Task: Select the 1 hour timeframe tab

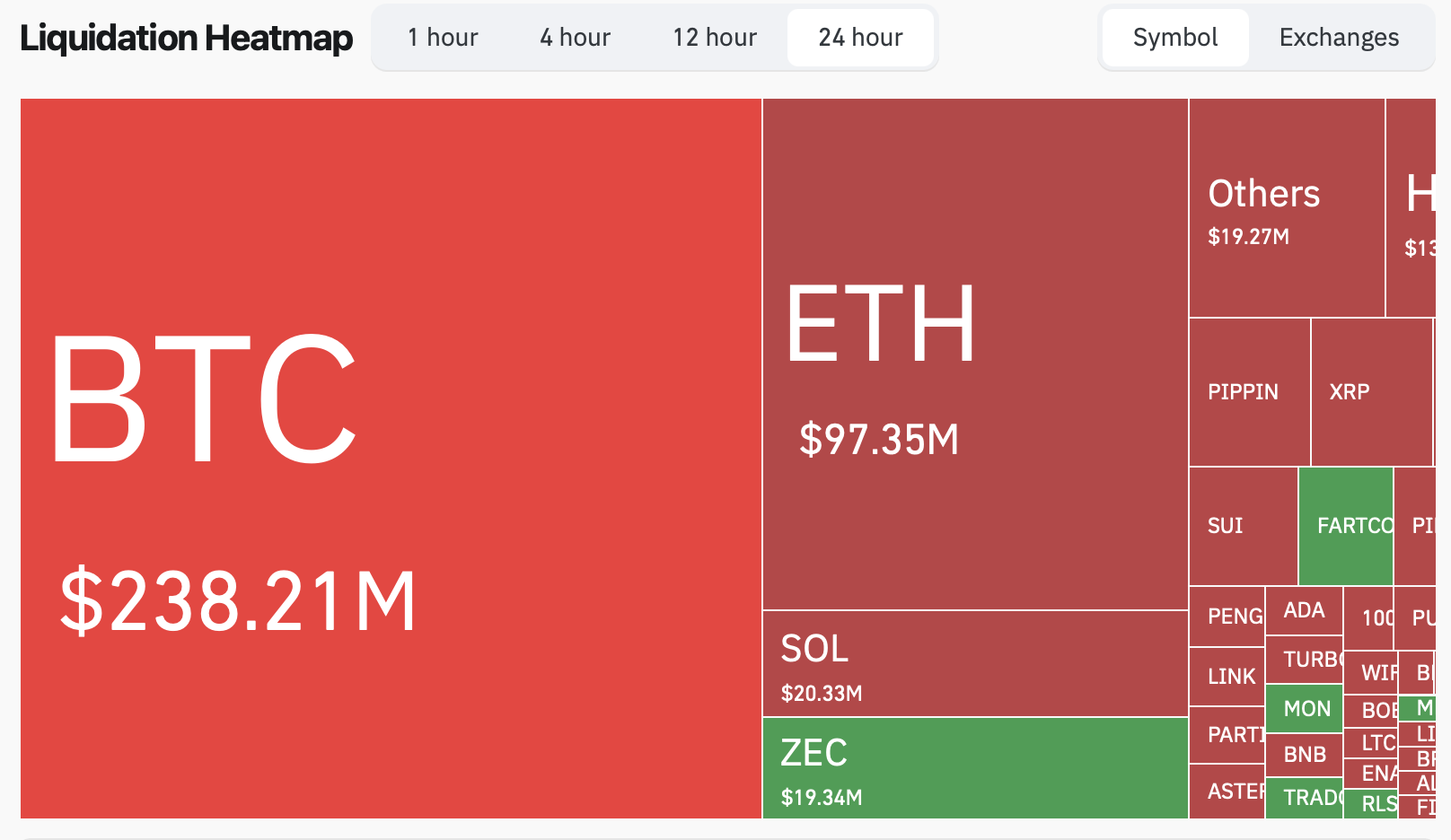Action: click(443, 38)
